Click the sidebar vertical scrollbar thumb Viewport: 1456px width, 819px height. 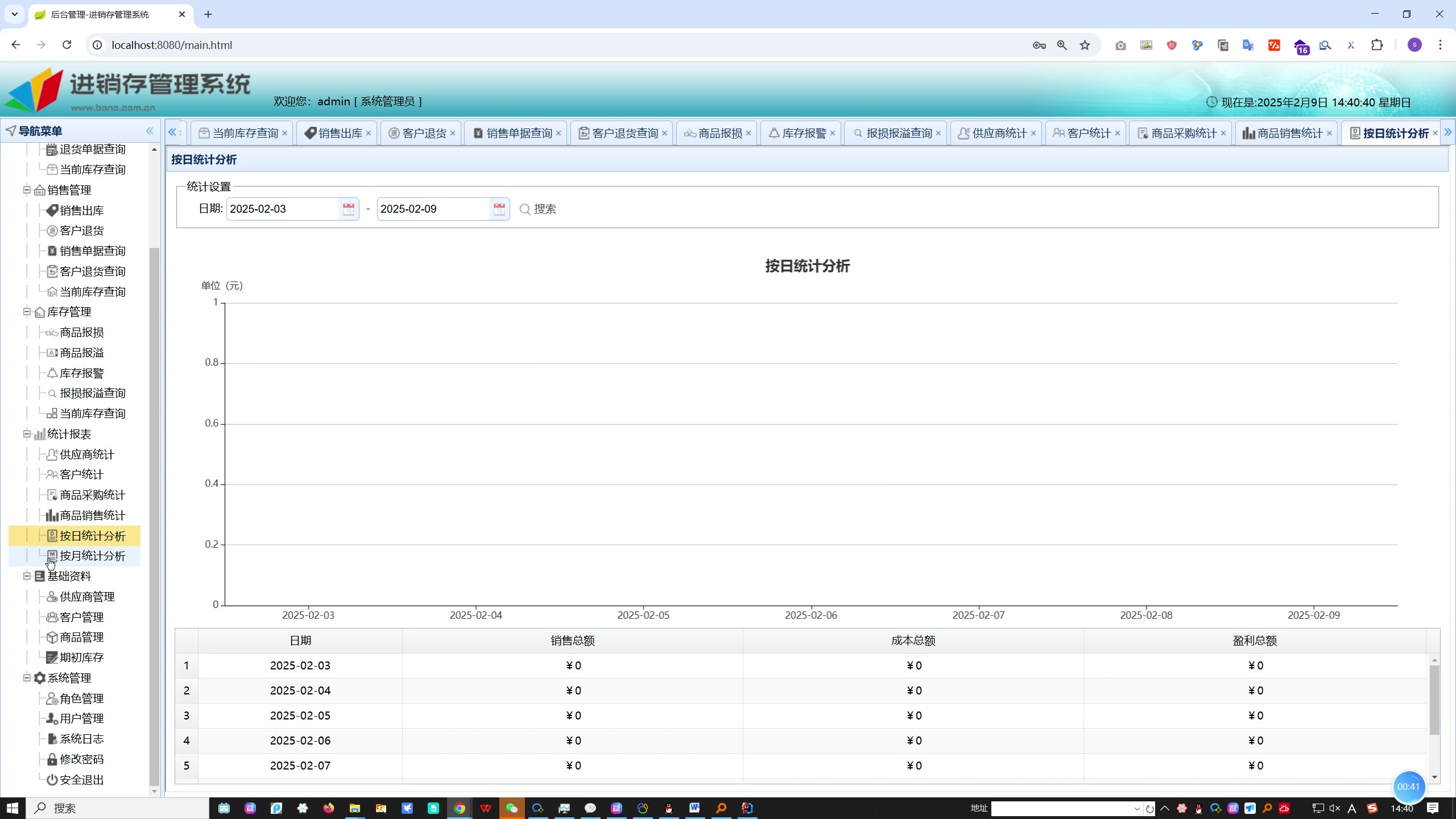click(x=154, y=516)
